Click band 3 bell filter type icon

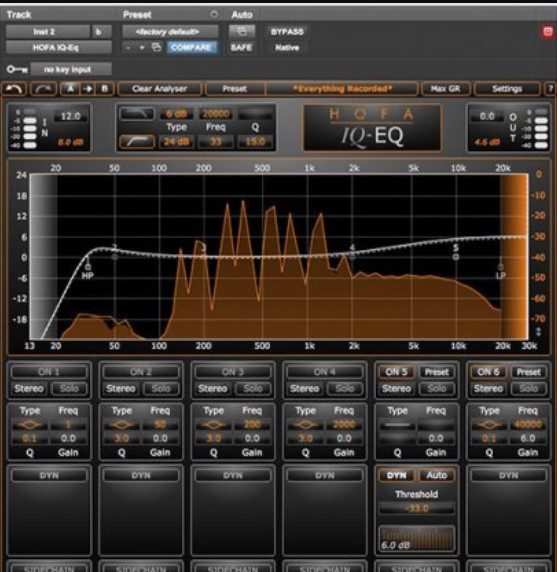pyautogui.click(x=214, y=425)
